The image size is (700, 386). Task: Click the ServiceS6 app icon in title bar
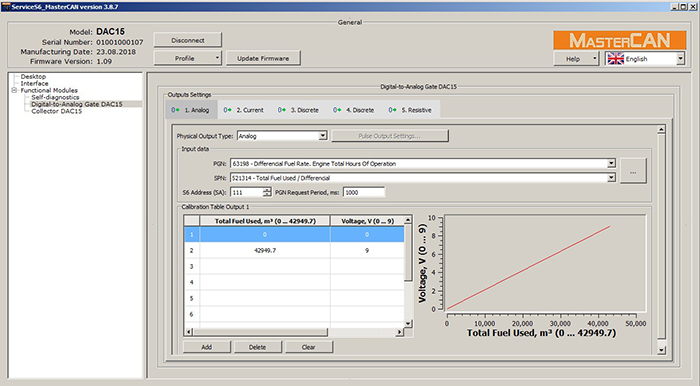(5, 7)
